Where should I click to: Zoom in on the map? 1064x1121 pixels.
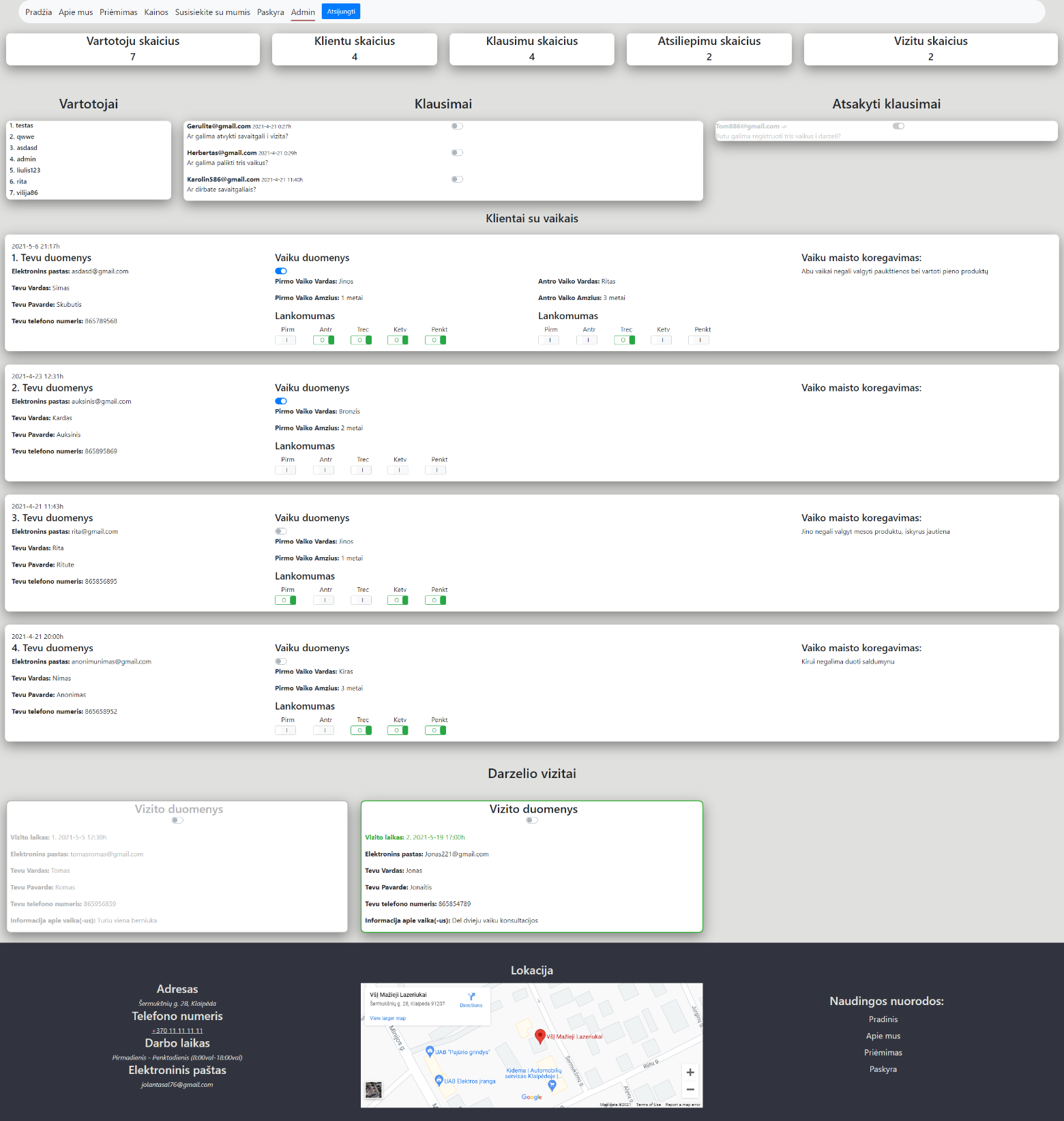click(690, 1073)
